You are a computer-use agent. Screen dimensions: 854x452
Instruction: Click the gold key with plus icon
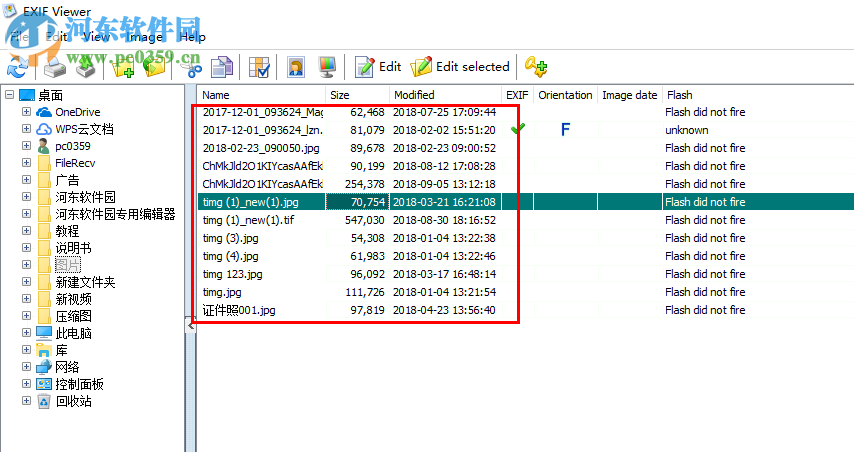tap(536, 66)
